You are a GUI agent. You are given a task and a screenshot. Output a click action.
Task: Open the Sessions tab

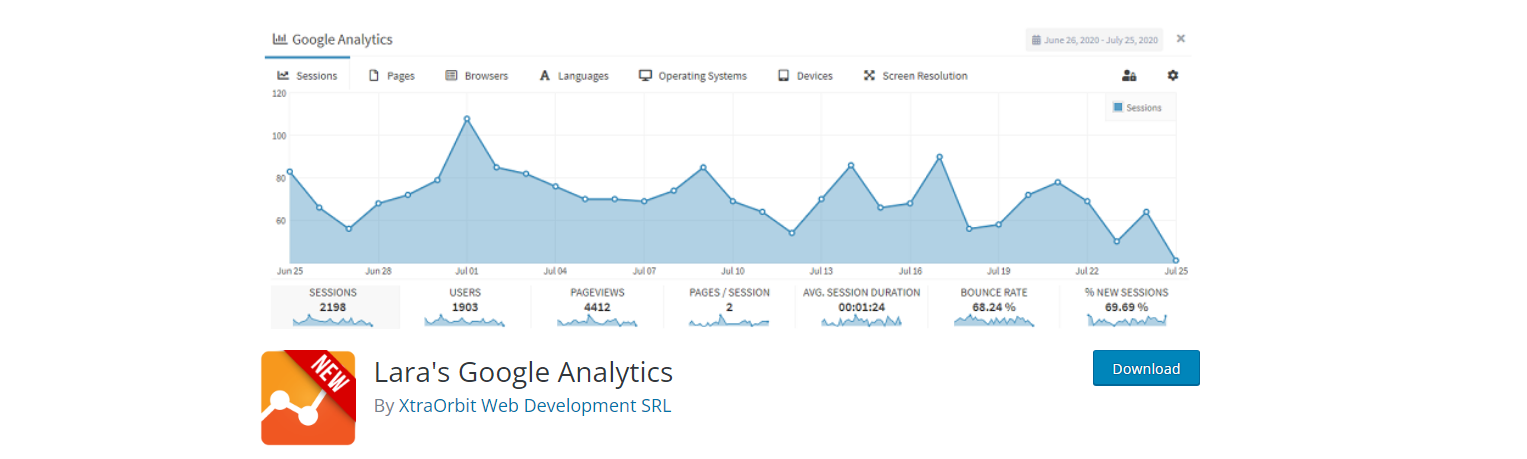(x=307, y=75)
